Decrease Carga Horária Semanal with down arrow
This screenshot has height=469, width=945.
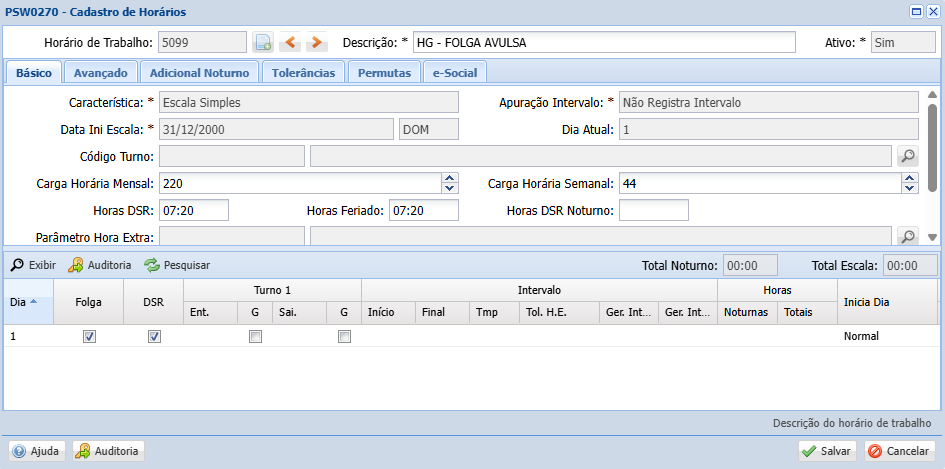tap(909, 188)
